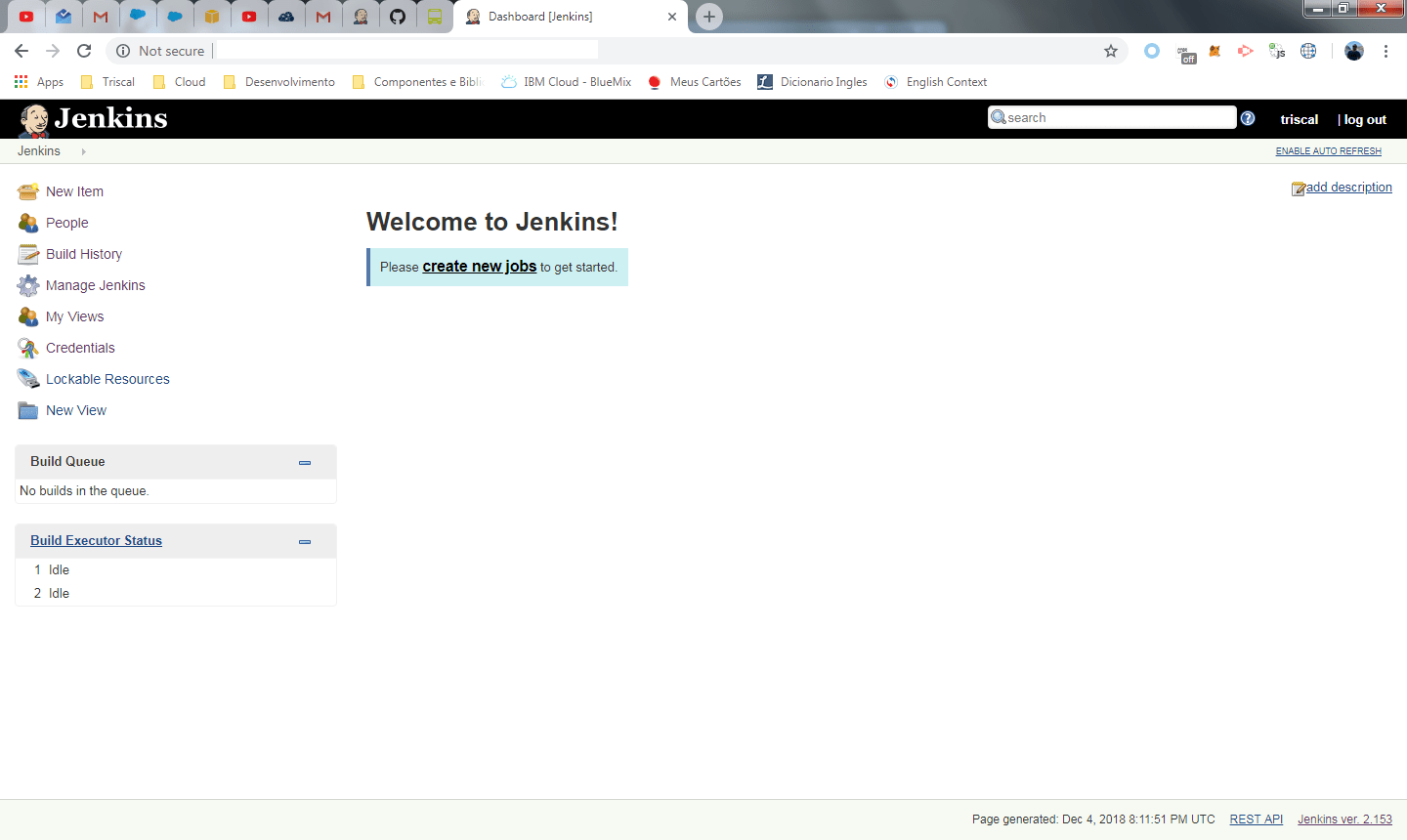The height and width of the screenshot is (840, 1407).
Task: Bookmark this page with the star icon
Action: (x=1111, y=51)
